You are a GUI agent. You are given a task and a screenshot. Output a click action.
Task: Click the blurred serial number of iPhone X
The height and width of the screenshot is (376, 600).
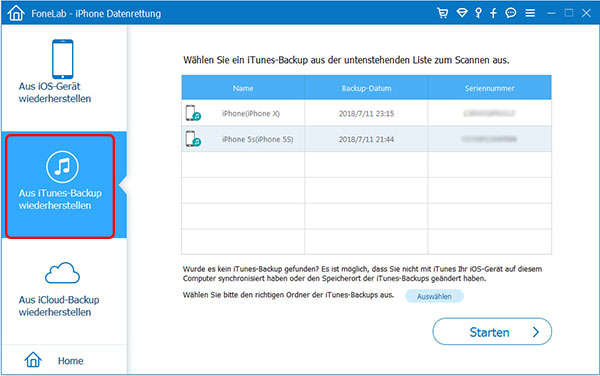click(489, 113)
